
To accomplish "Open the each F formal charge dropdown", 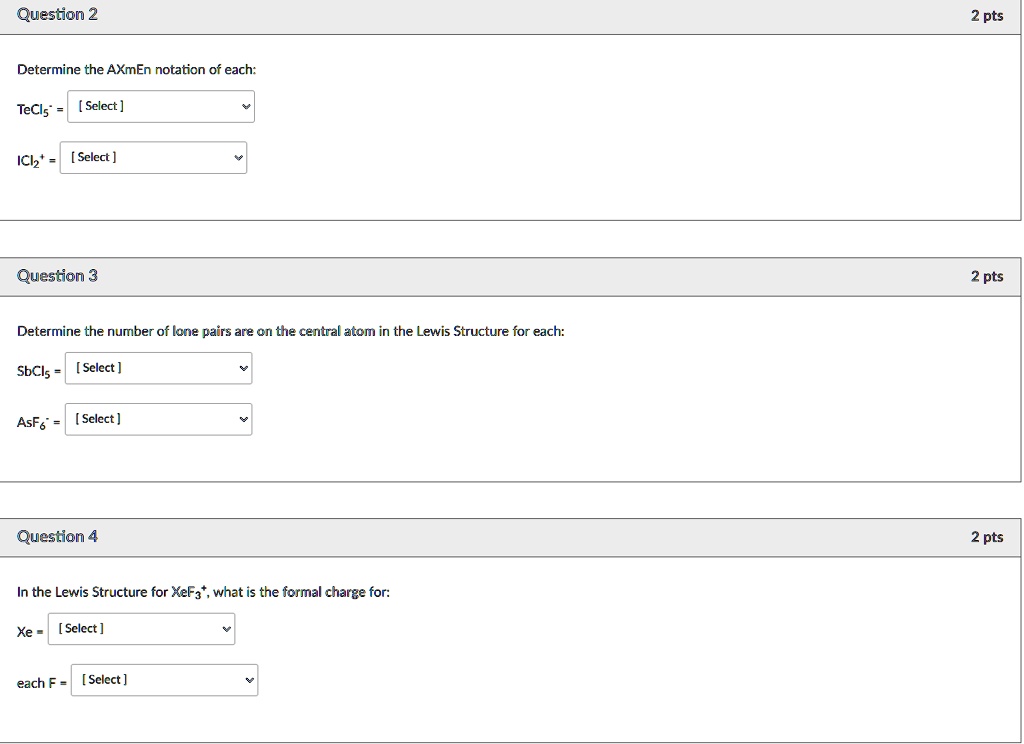I will (x=164, y=680).
